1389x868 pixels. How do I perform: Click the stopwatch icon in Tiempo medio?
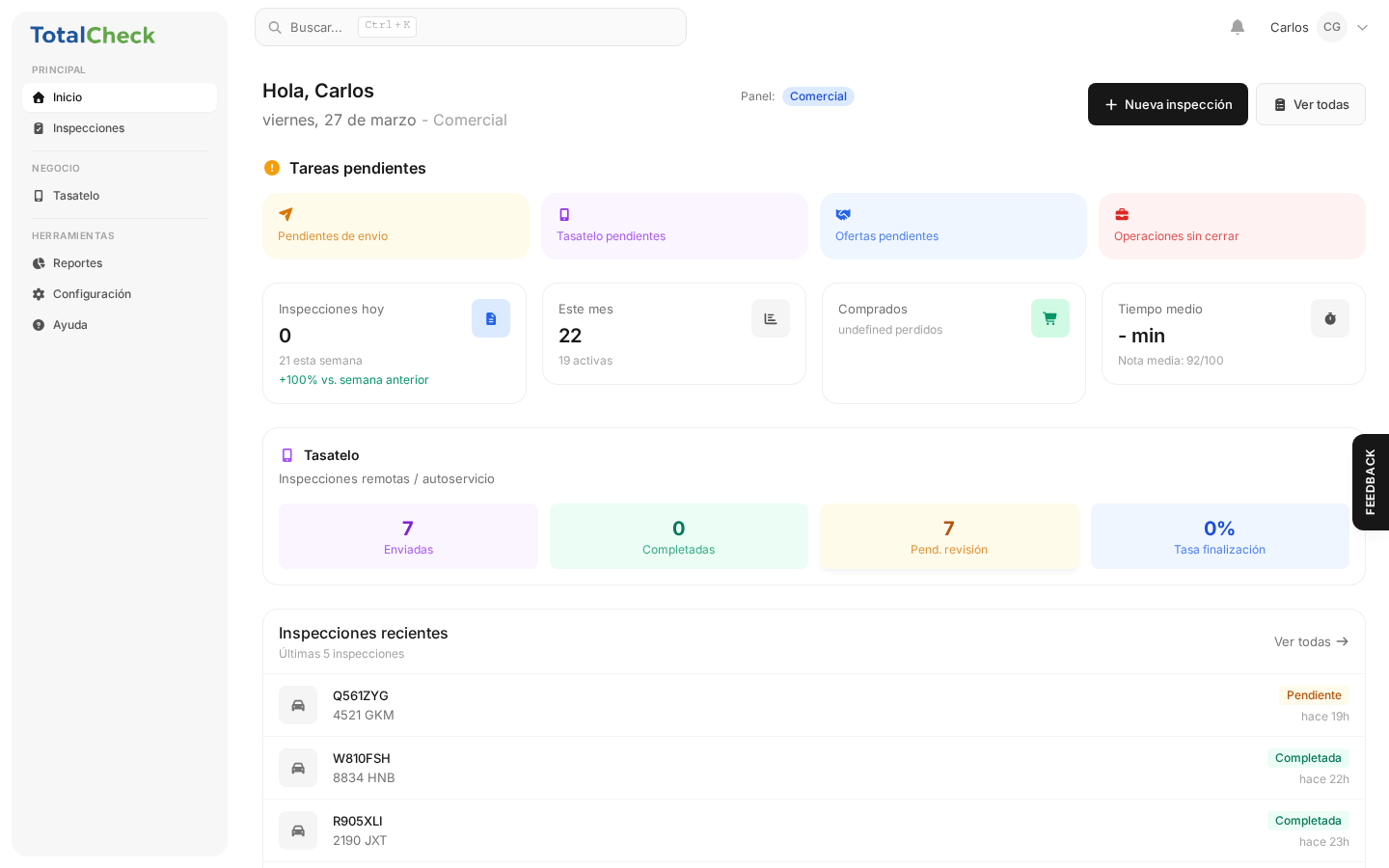[1329, 318]
